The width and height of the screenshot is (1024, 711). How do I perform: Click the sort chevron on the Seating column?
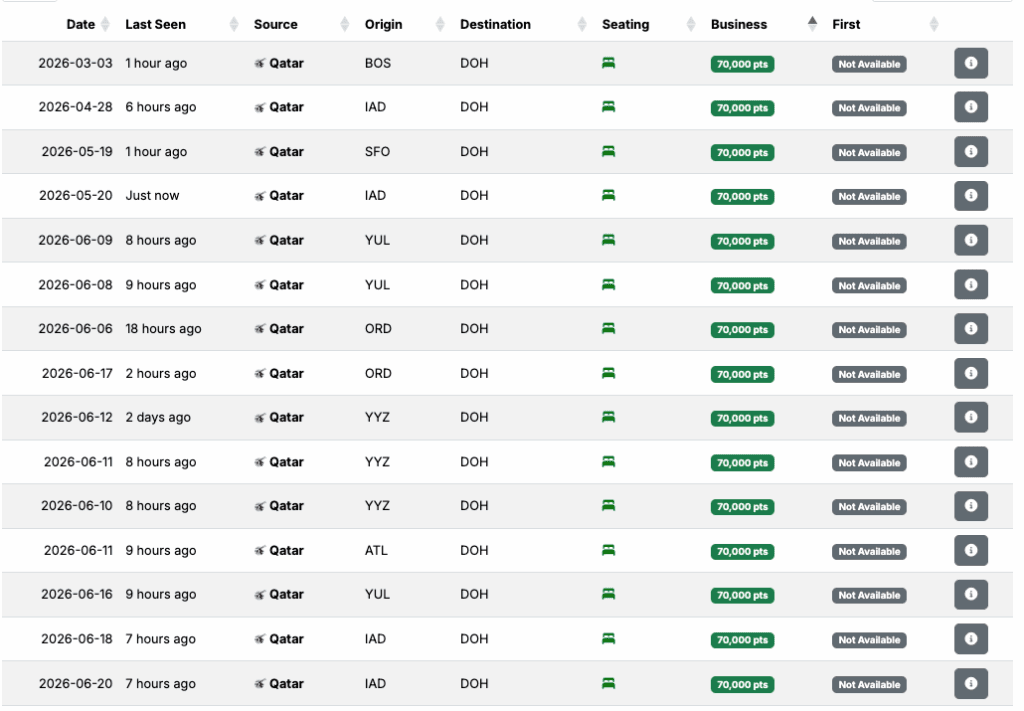(x=690, y=23)
